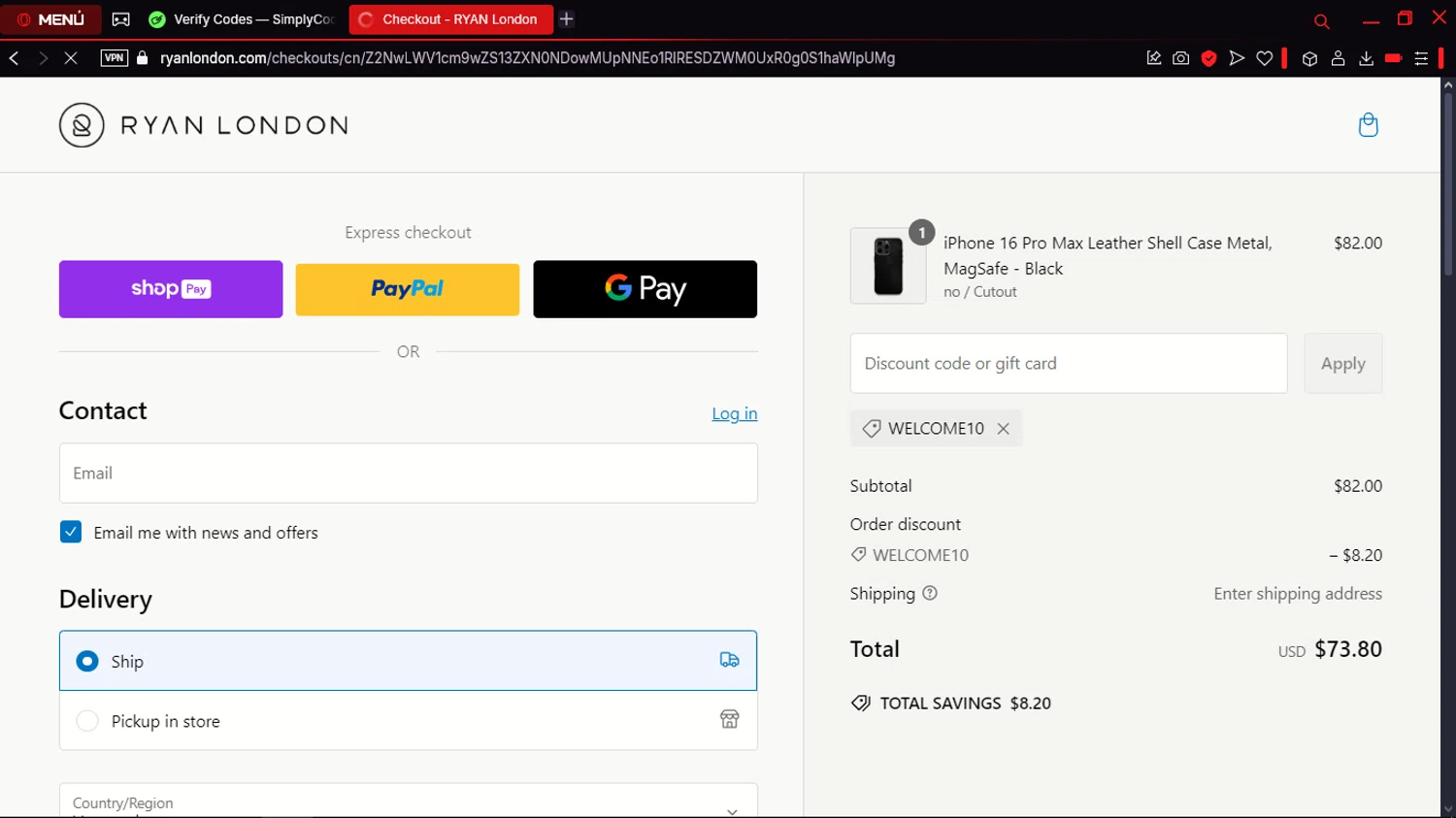Open the ad blocker shield icon
Screen dimensions: 1456x818
1208,58
